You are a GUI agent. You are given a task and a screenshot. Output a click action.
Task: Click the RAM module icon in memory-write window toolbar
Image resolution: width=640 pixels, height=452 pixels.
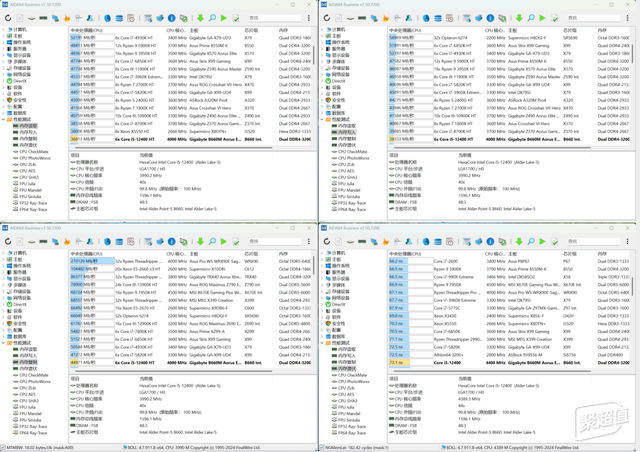(x=362, y=18)
